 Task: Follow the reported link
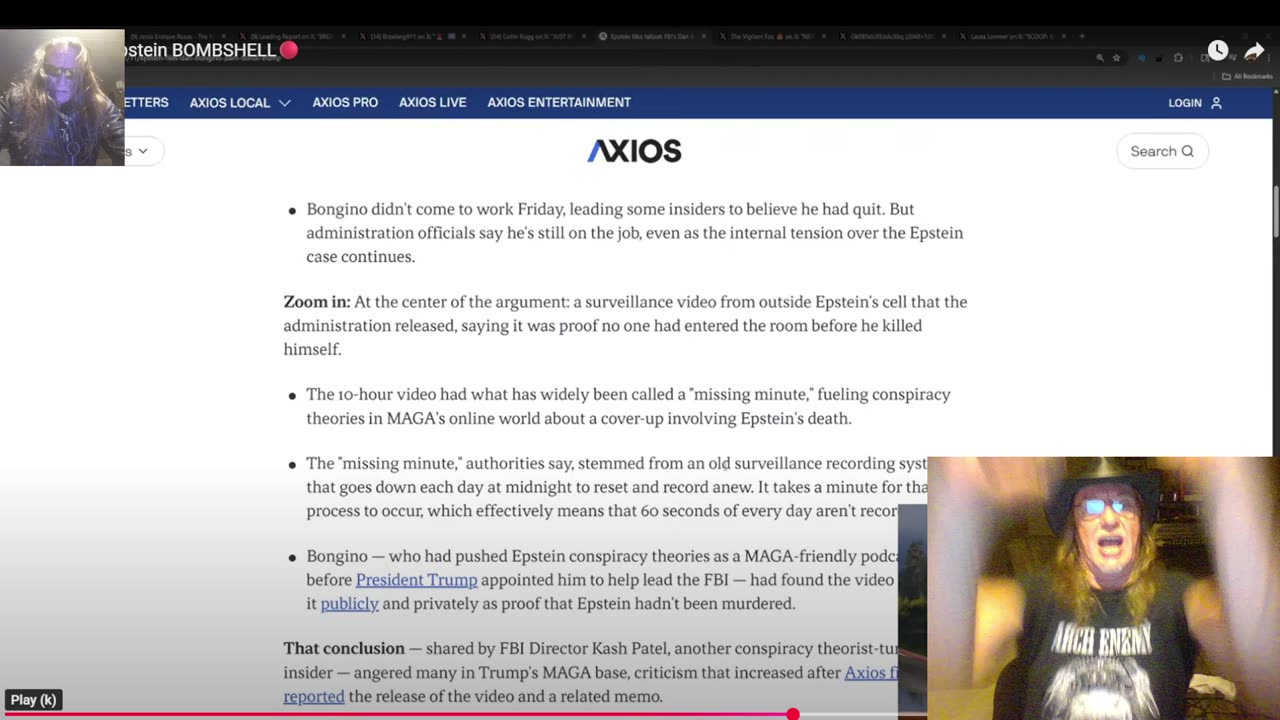tap(314, 697)
